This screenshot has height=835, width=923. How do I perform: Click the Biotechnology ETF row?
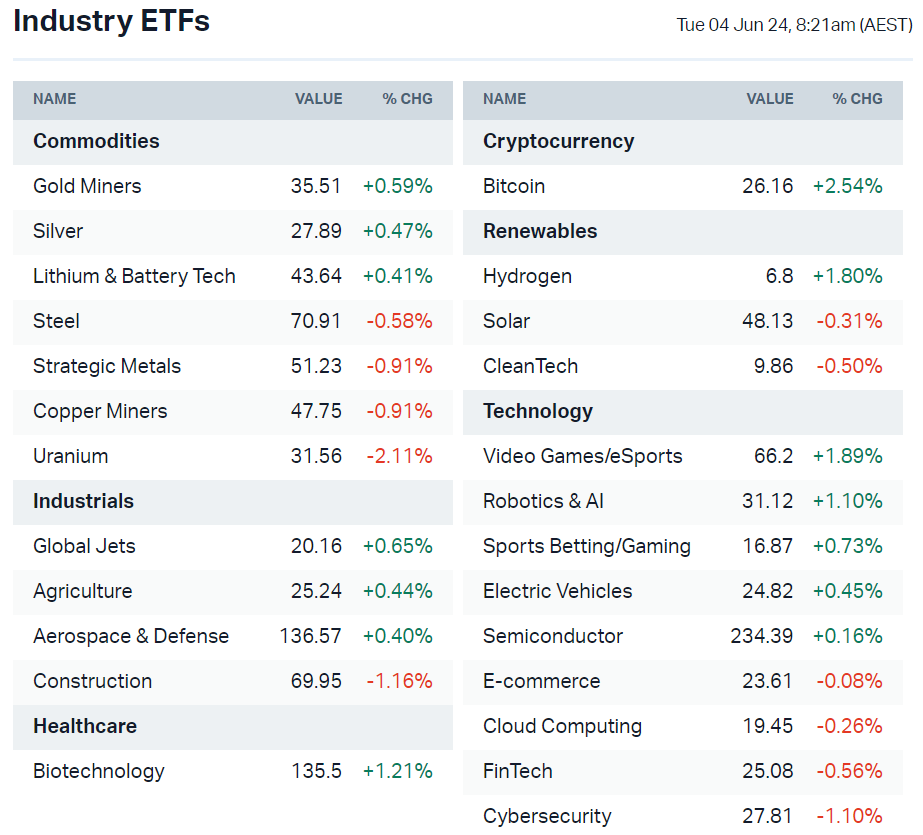click(99, 771)
